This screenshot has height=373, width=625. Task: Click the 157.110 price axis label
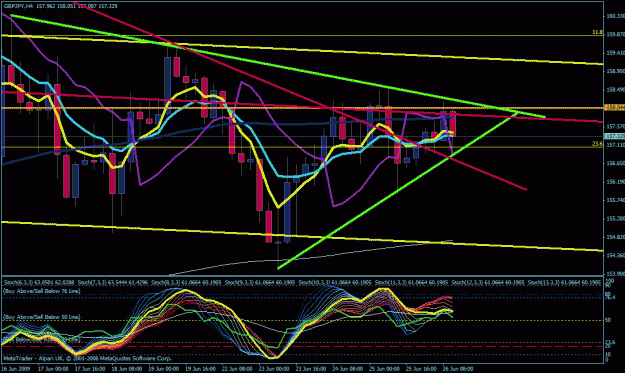[615, 145]
